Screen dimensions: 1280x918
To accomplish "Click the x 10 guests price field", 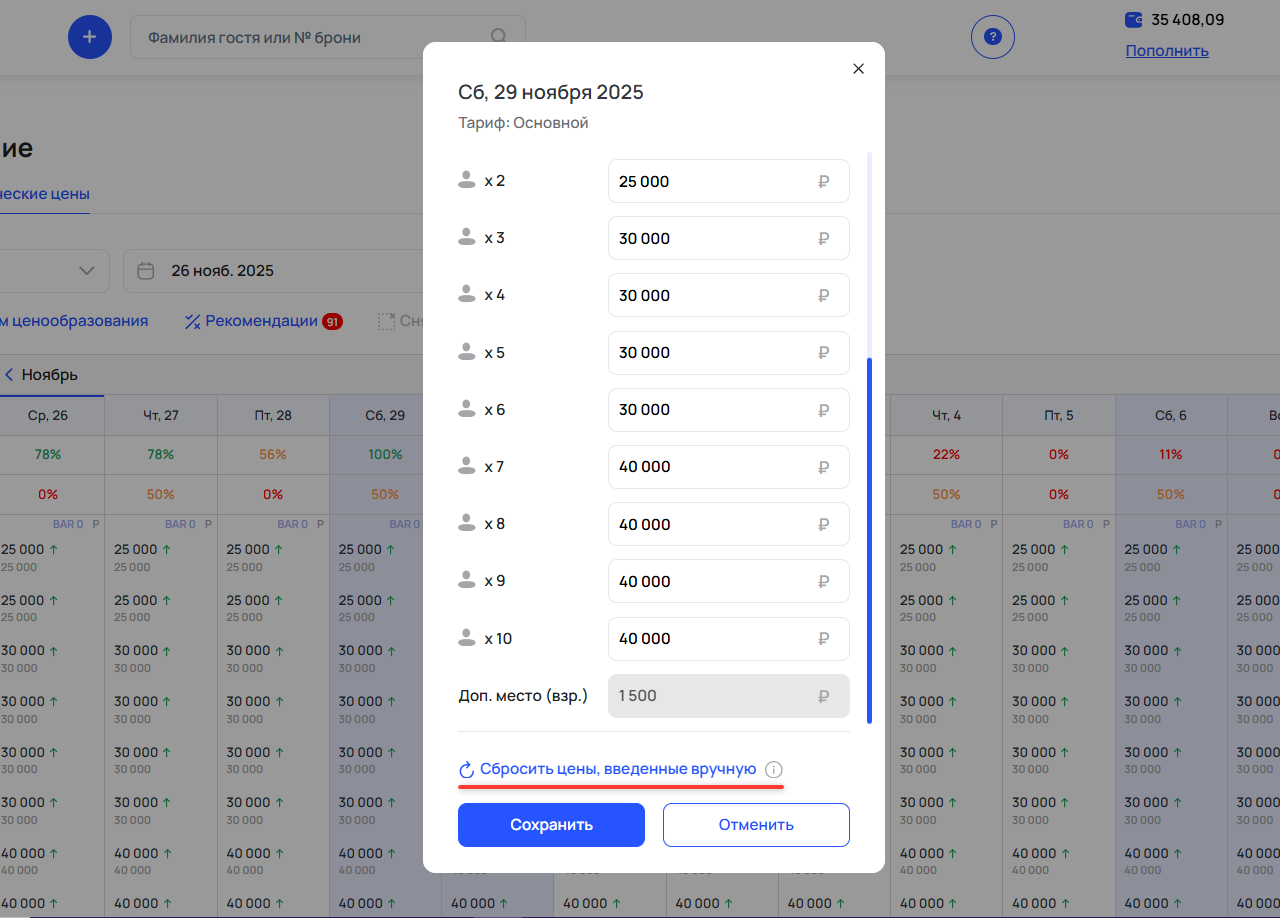I will click(728, 639).
